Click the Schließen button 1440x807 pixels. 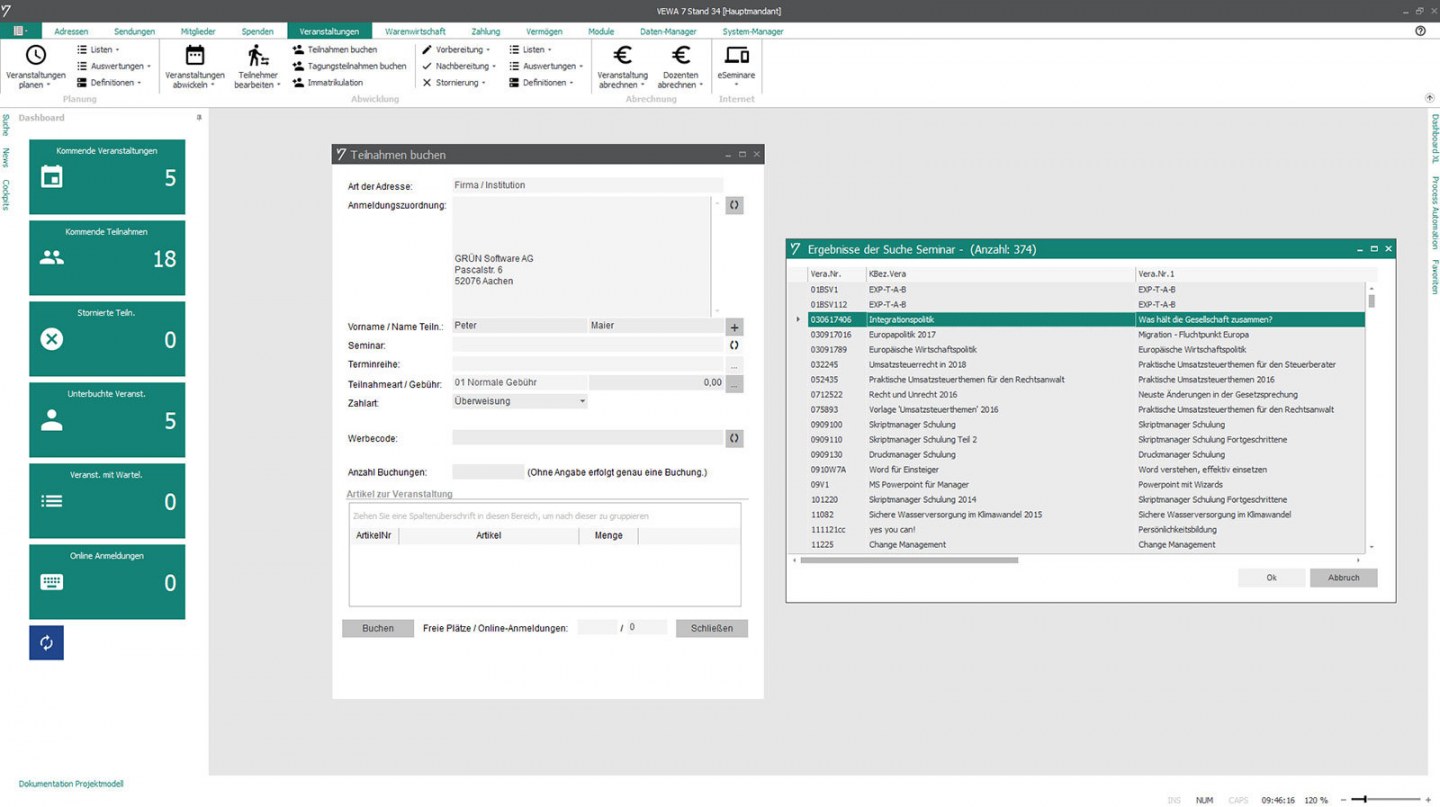point(712,628)
